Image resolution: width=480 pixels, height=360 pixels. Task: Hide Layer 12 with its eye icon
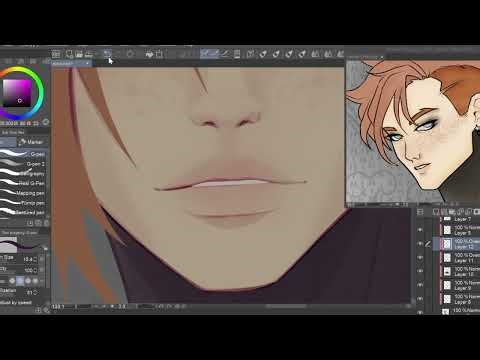click(x=420, y=244)
